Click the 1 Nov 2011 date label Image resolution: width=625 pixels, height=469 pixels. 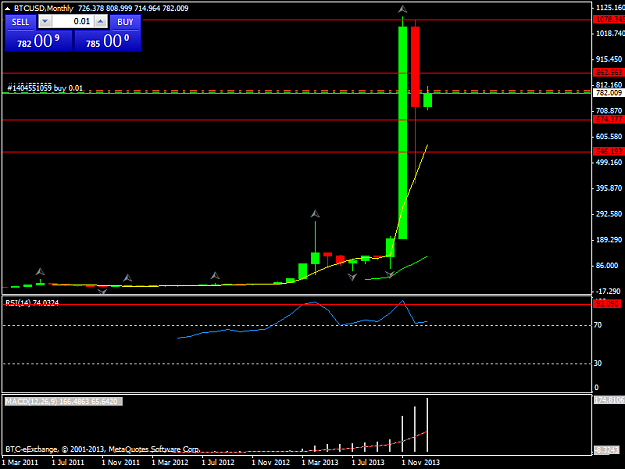[x=121, y=462]
